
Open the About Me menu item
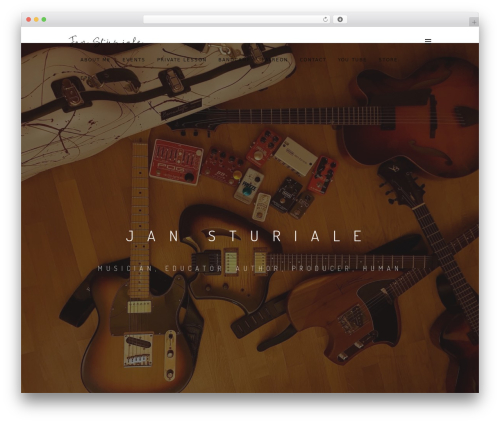click(x=95, y=60)
